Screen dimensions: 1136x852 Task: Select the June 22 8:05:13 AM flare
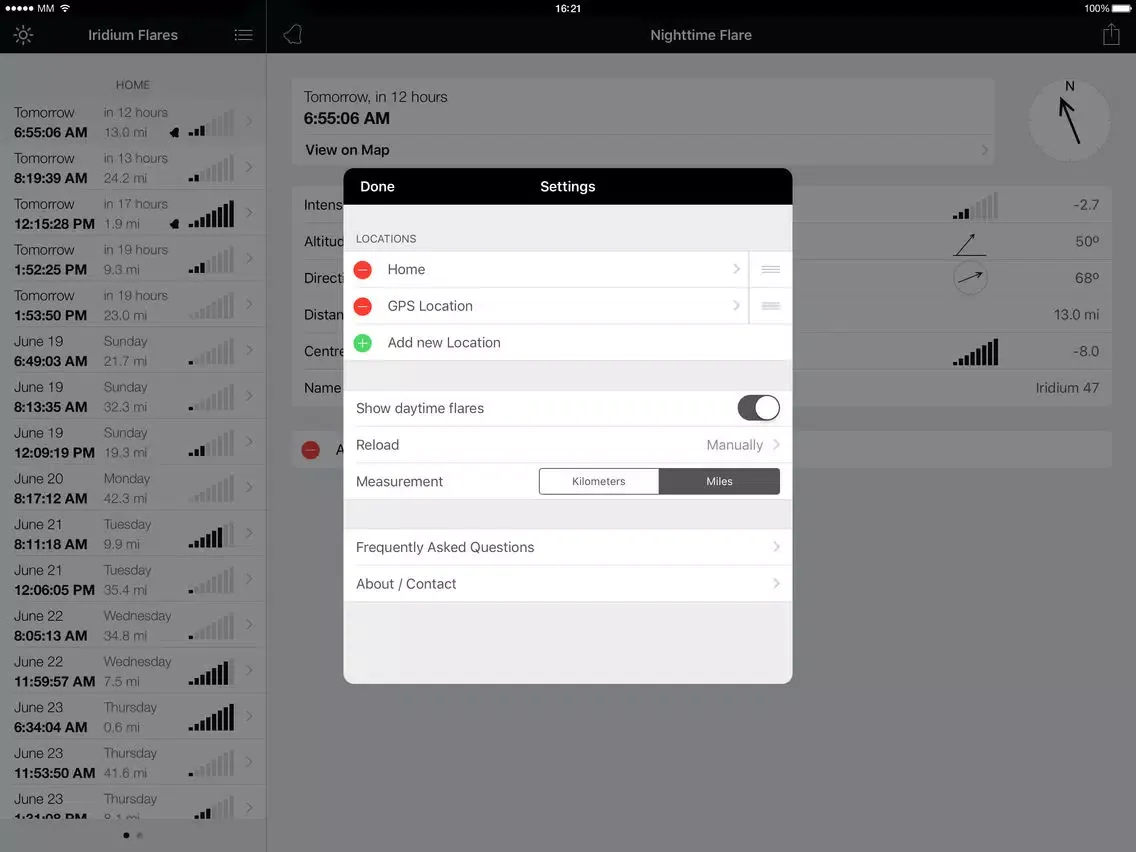click(x=133, y=625)
